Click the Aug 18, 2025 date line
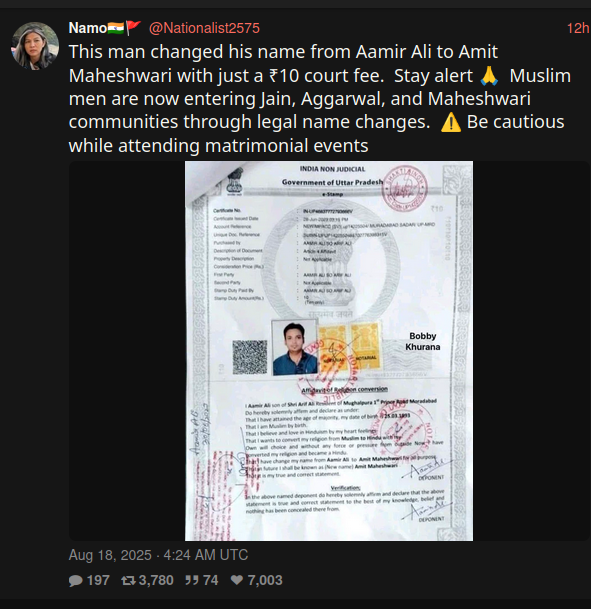 pyautogui.click(x=158, y=555)
